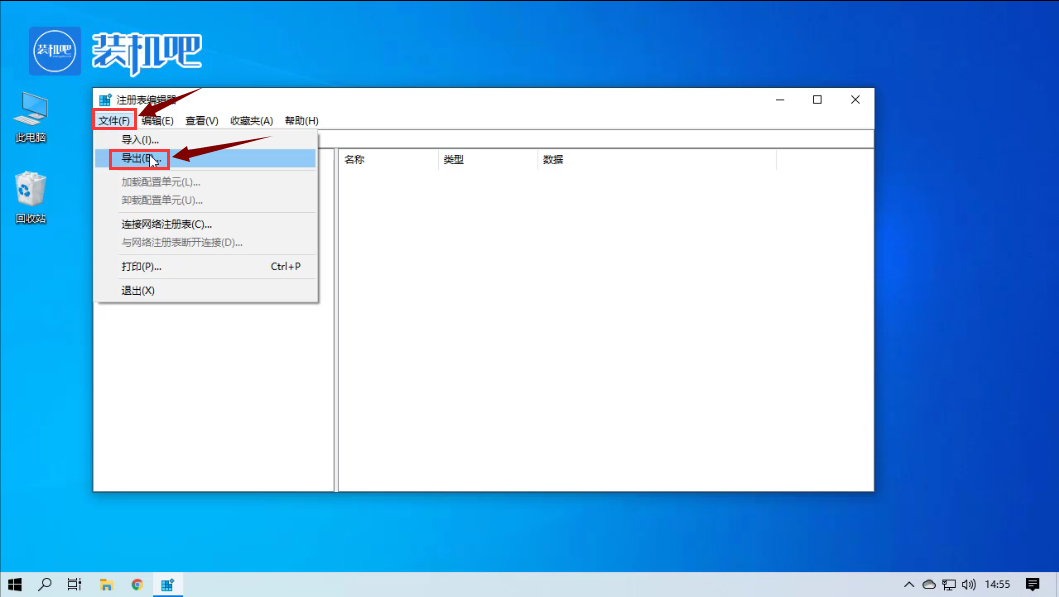Open the 文件(F) menu

click(x=117, y=120)
